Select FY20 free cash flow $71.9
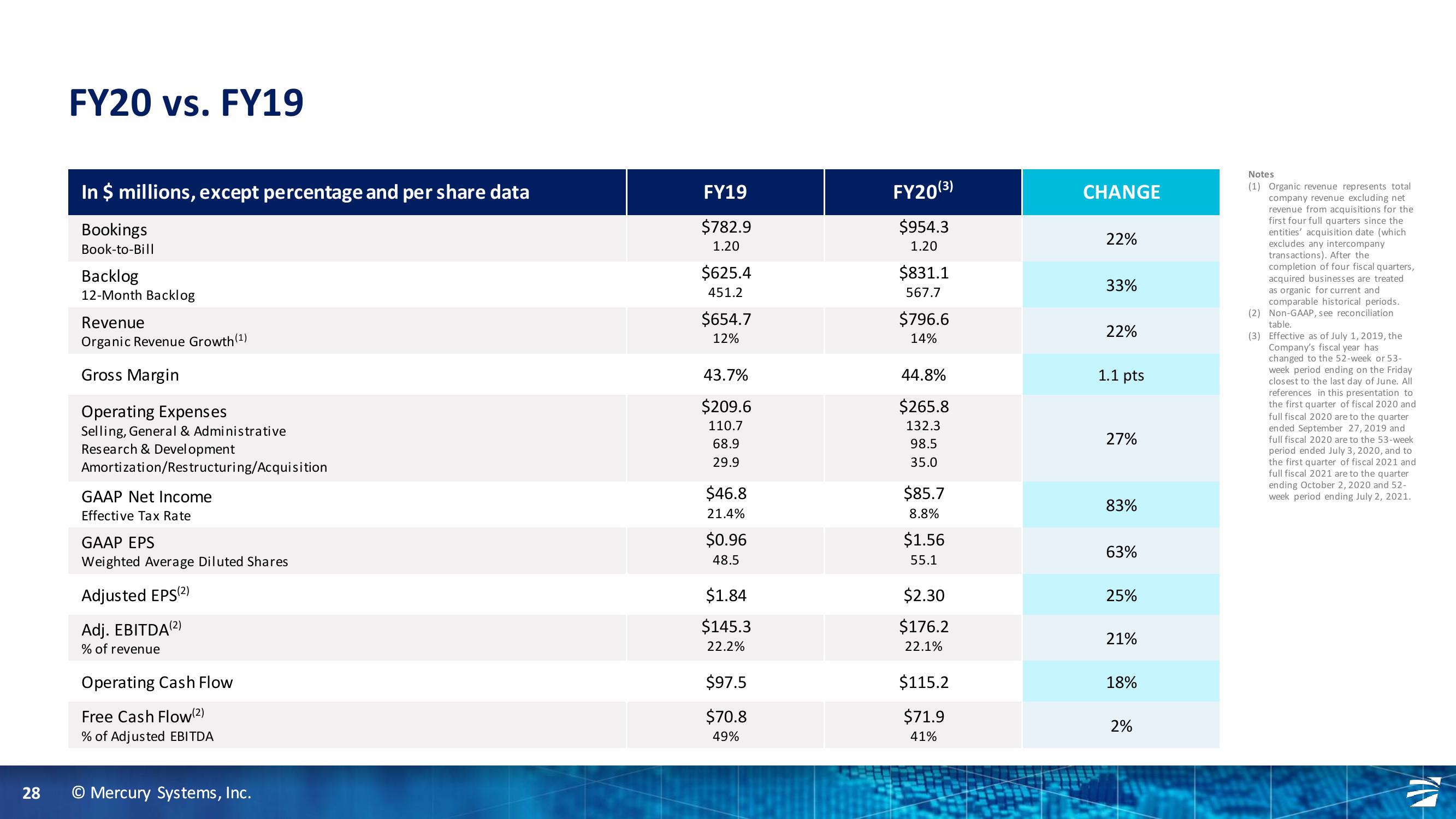 (x=924, y=717)
